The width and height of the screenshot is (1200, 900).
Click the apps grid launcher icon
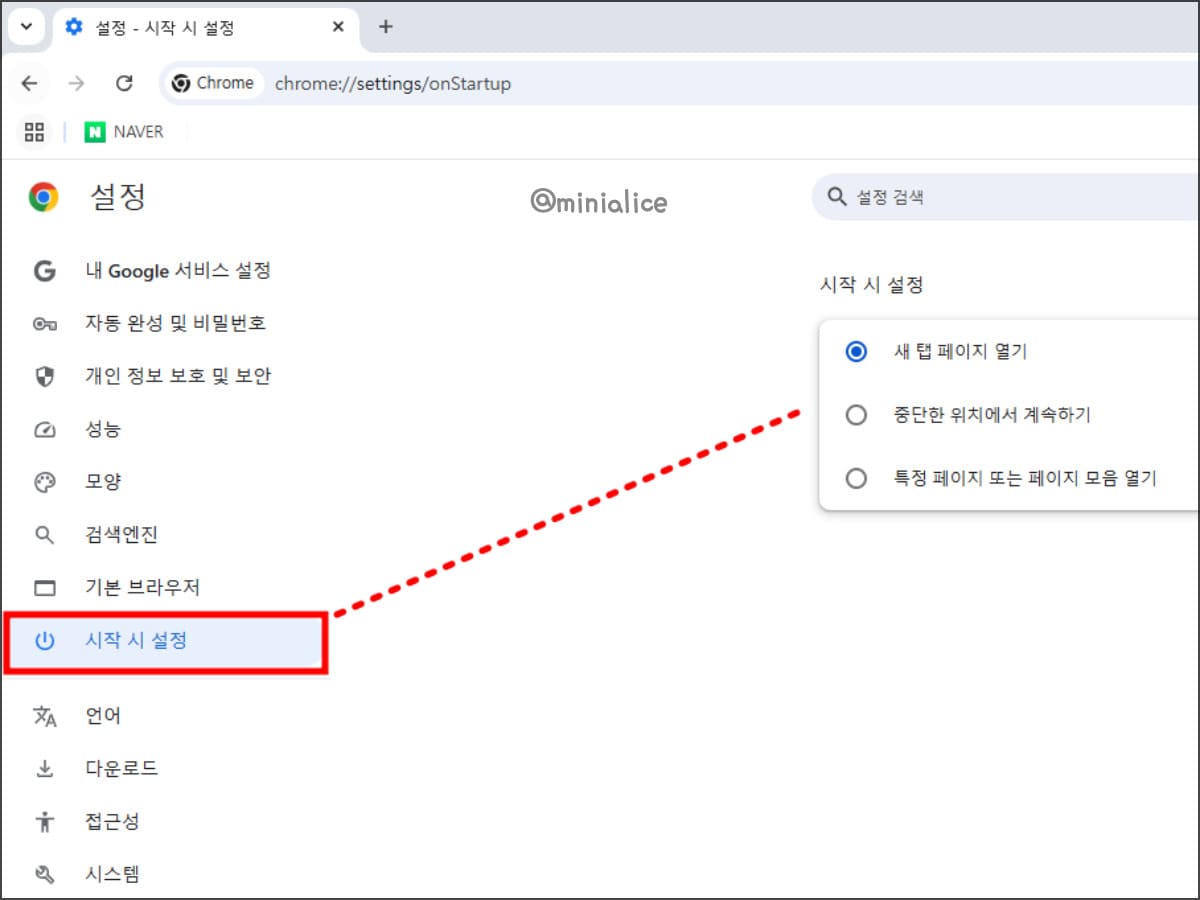click(34, 131)
